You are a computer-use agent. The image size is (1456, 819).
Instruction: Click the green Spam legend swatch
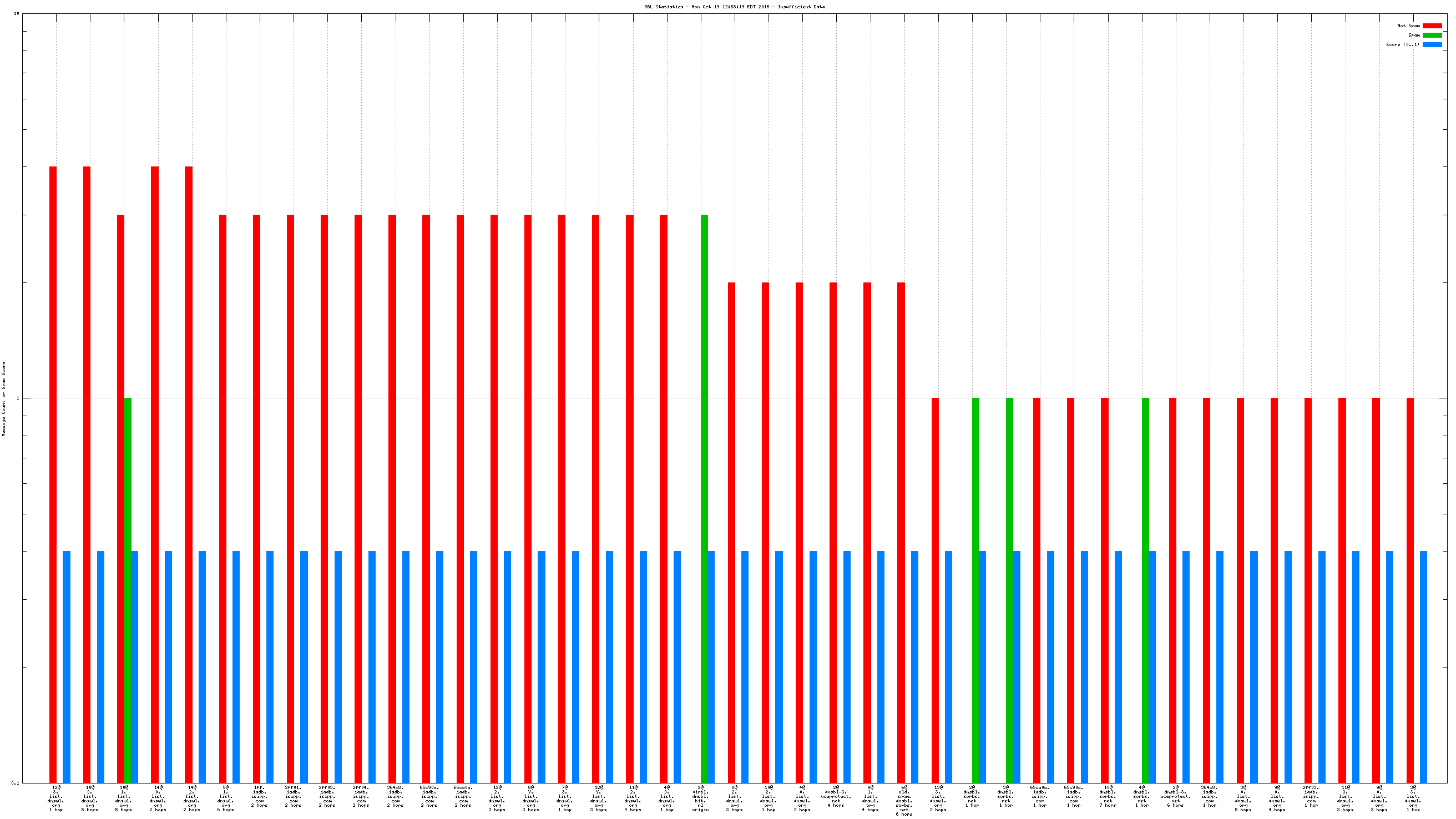(x=1432, y=35)
